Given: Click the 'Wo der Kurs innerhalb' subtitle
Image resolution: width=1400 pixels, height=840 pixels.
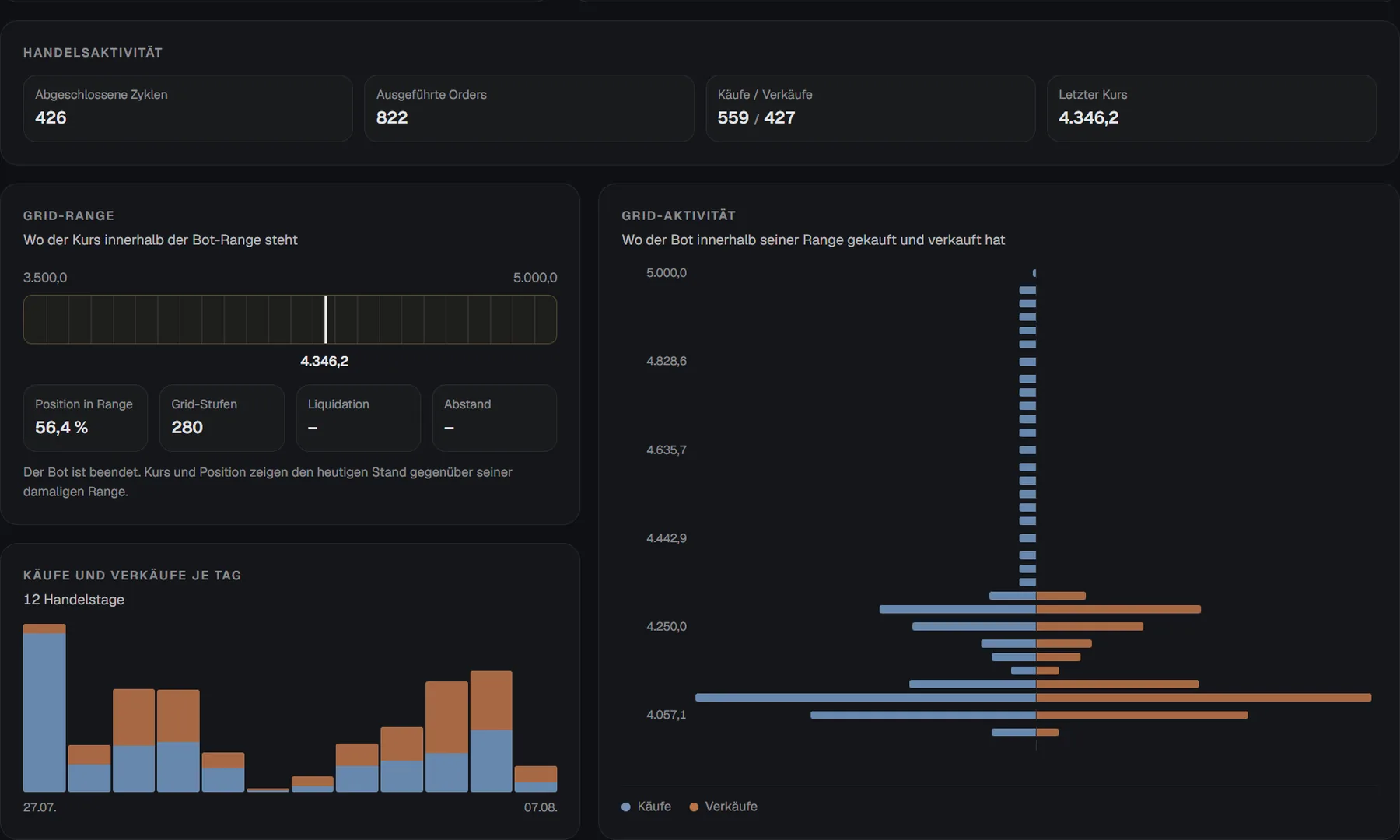Looking at the screenshot, I should pos(160,240).
